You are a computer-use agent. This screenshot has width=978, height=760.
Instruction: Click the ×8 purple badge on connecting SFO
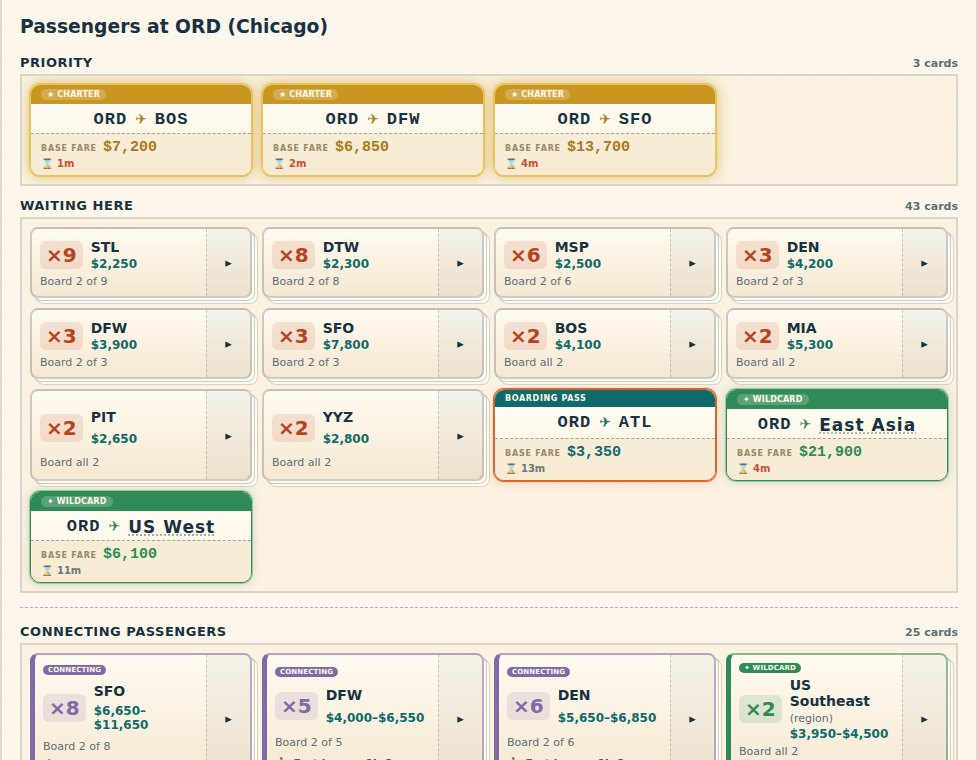[x=64, y=708]
